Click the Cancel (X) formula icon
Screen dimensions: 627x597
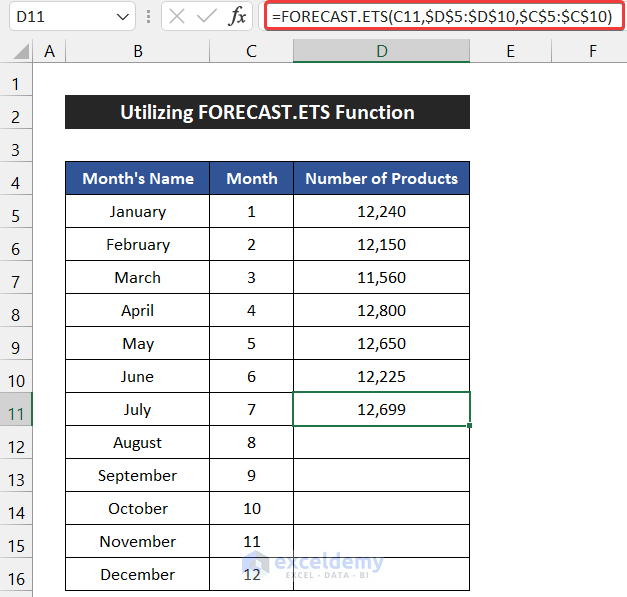pos(177,17)
